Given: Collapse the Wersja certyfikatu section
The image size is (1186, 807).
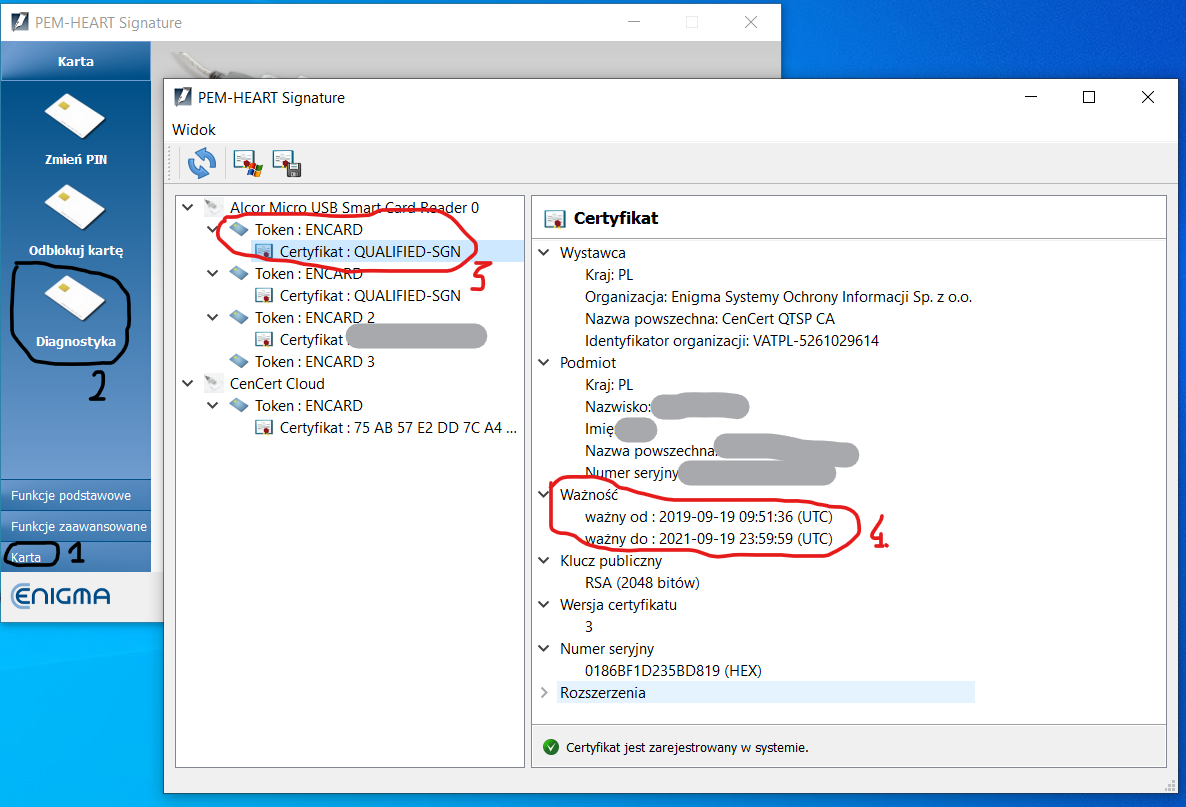Looking at the screenshot, I should click(544, 604).
